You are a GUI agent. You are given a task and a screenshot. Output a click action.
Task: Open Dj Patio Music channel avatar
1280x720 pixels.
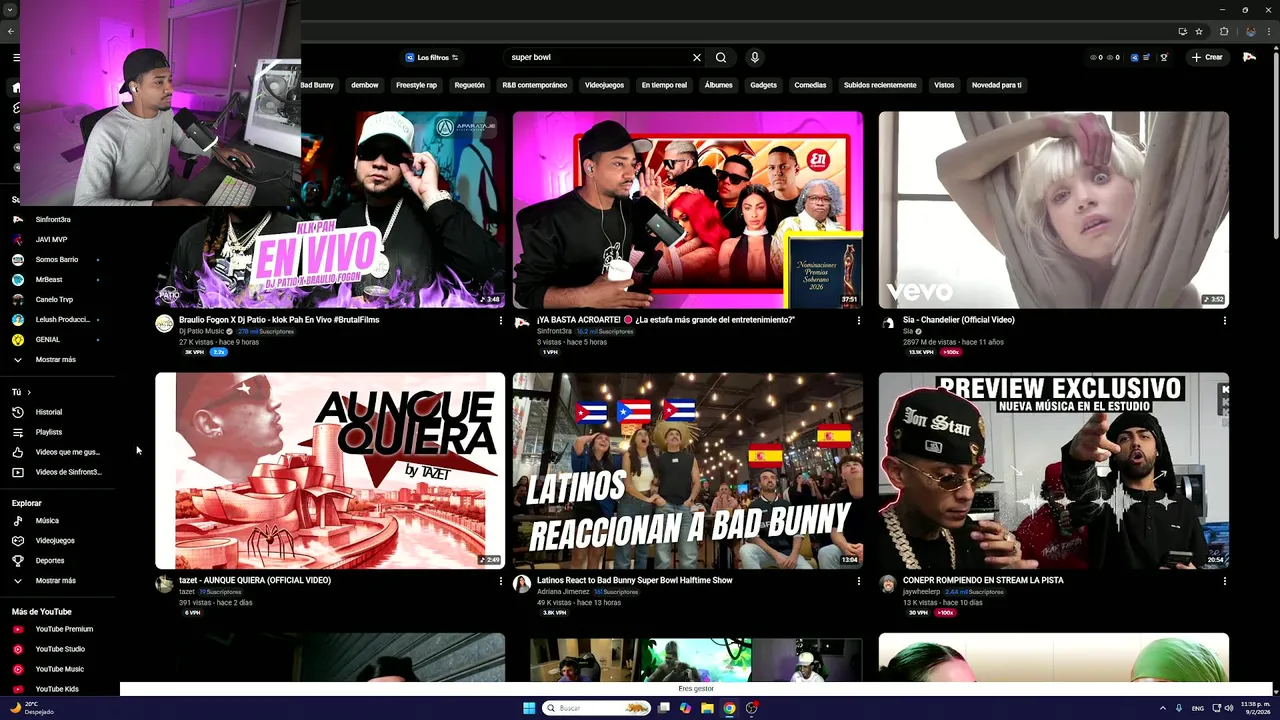(164, 323)
